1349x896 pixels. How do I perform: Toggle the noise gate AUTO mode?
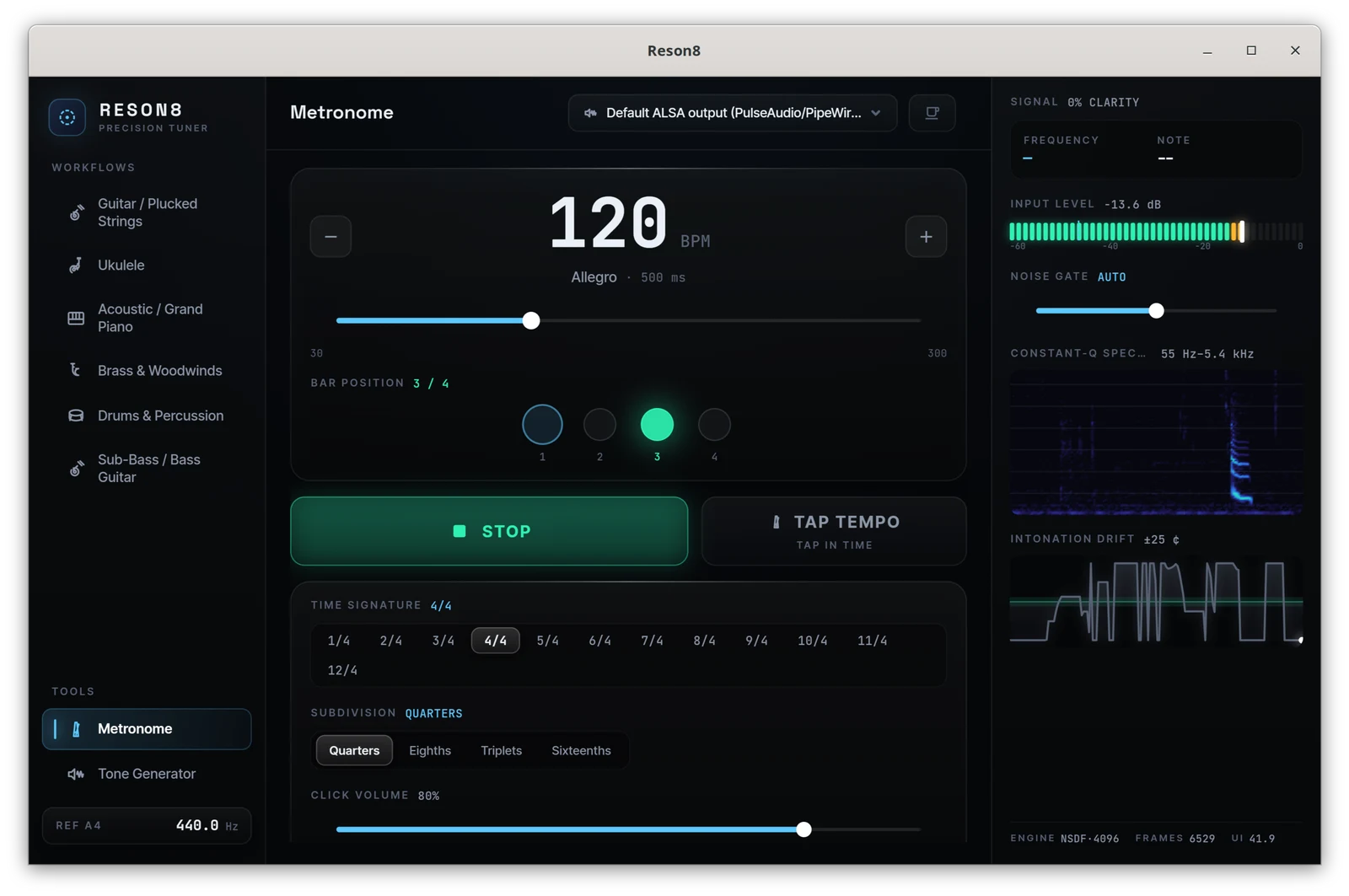pyautogui.click(x=1112, y=277)
